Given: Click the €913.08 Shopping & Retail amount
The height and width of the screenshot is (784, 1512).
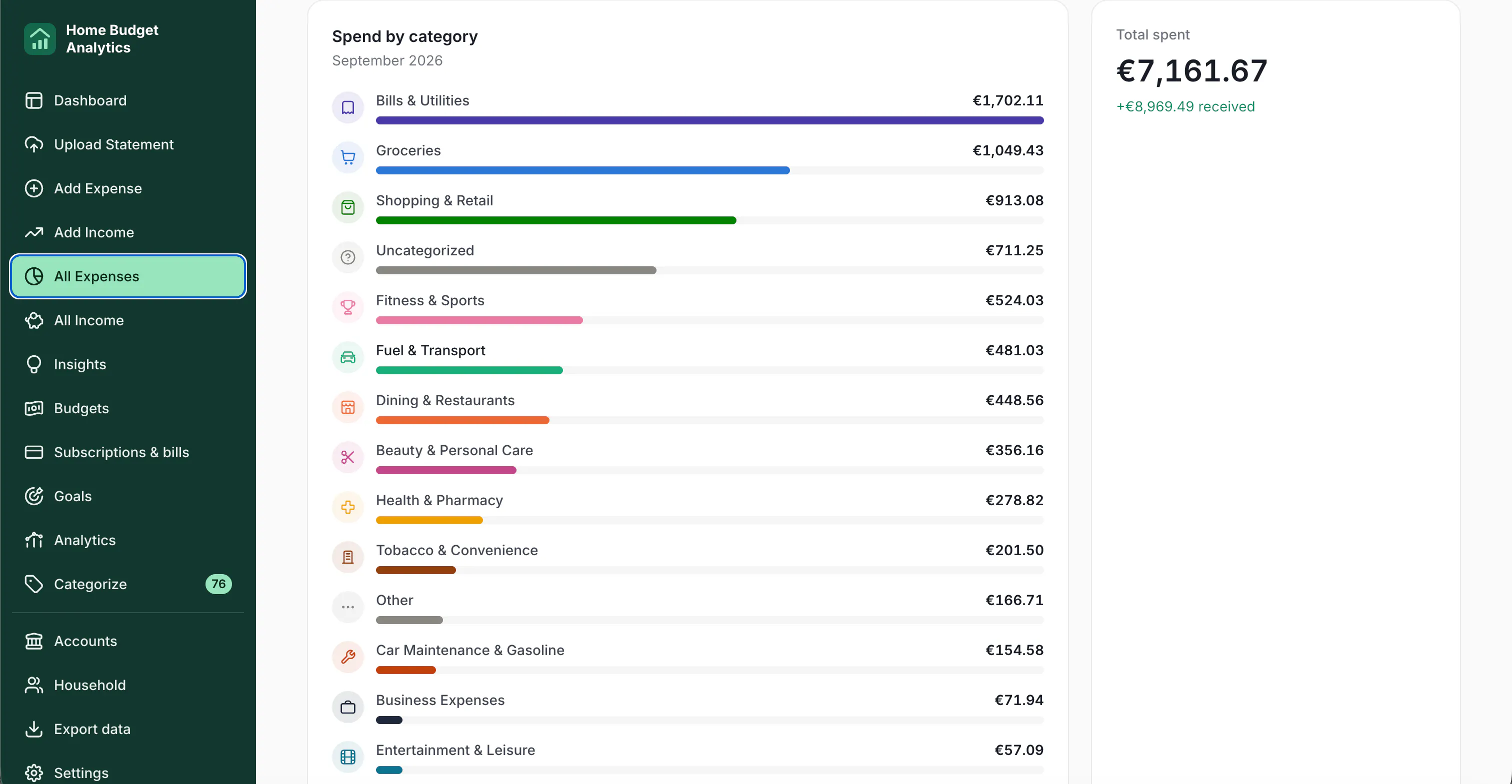Looking at the screenshot, I should pyautogui.click(x=1014, y=200).
